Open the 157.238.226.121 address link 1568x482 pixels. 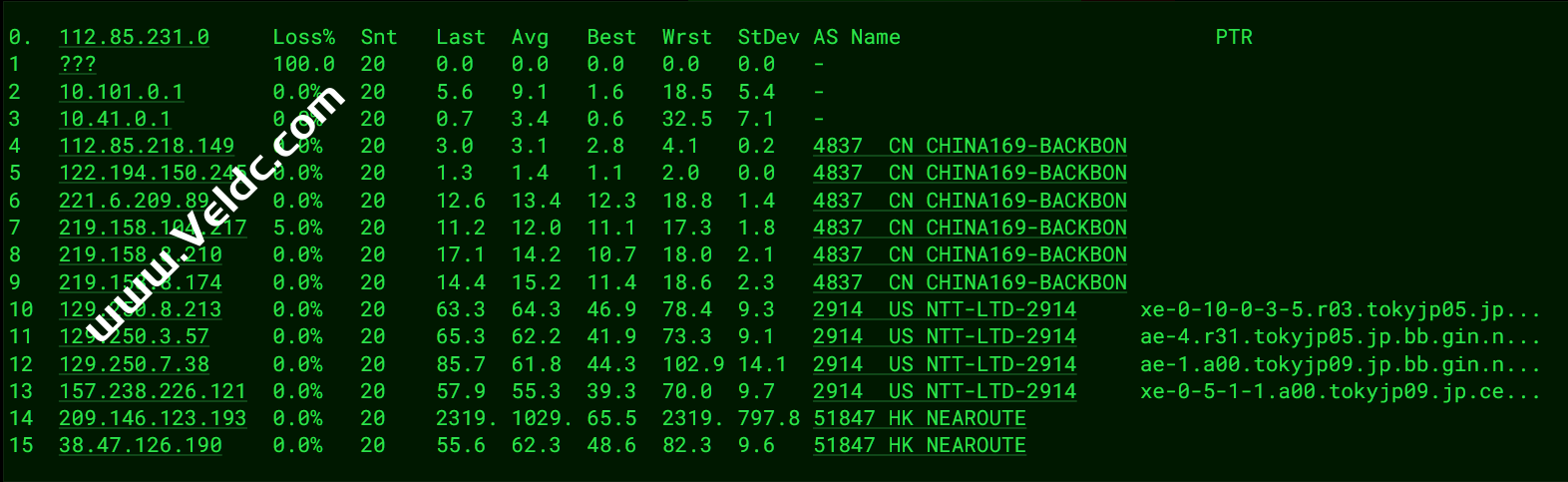[x=153, y=391]
